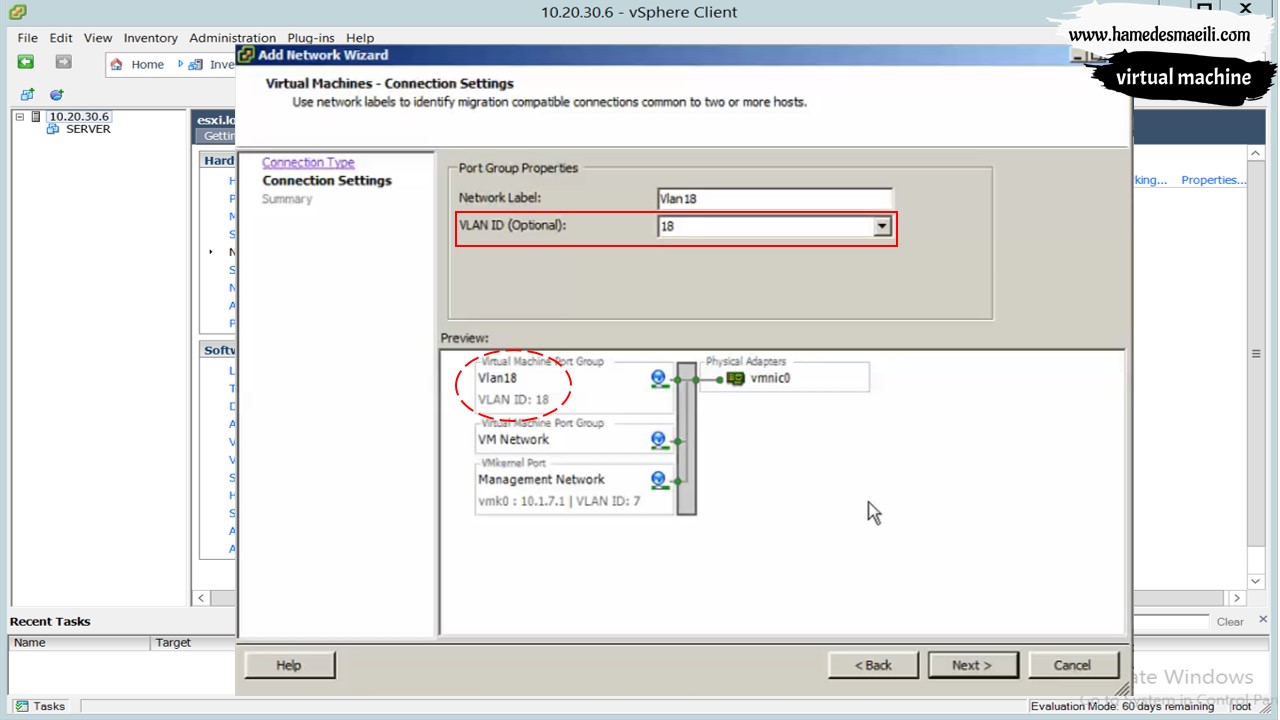Click the vmnic0 adapter label

pos(770,378)
